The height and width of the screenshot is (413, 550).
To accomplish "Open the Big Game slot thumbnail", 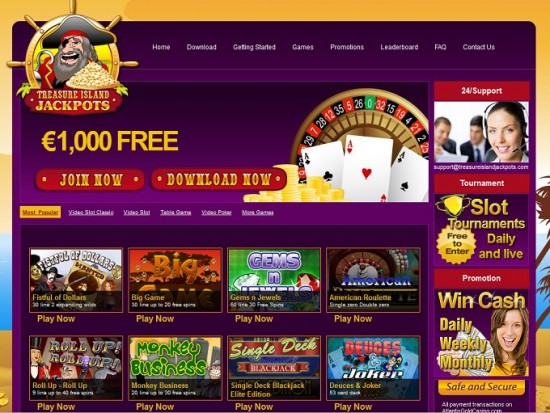I will (x=175, y=280).
